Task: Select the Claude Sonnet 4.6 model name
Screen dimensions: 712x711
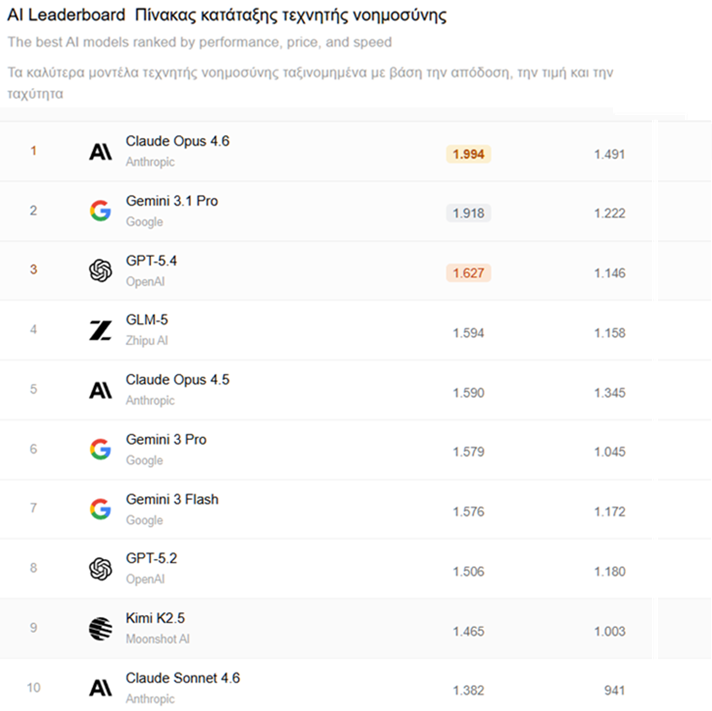Action: click(x=182, y=678)
